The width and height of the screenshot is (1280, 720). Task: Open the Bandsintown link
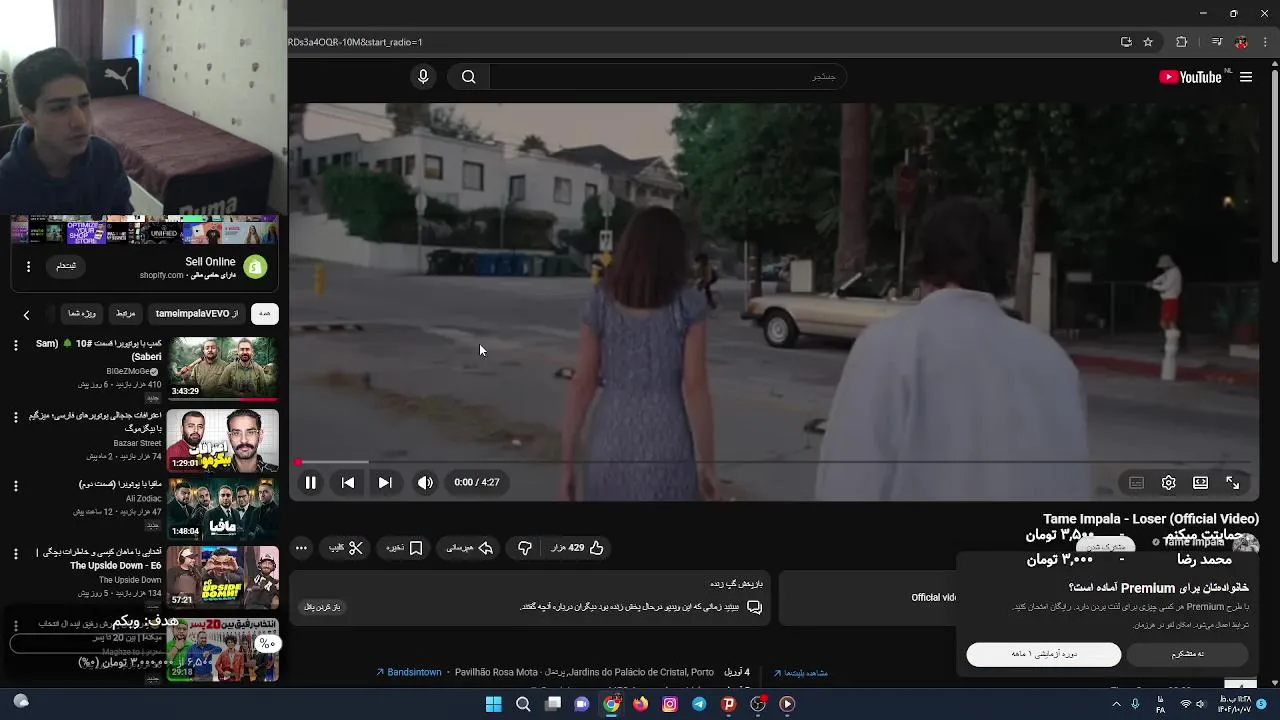click(408, 672)
